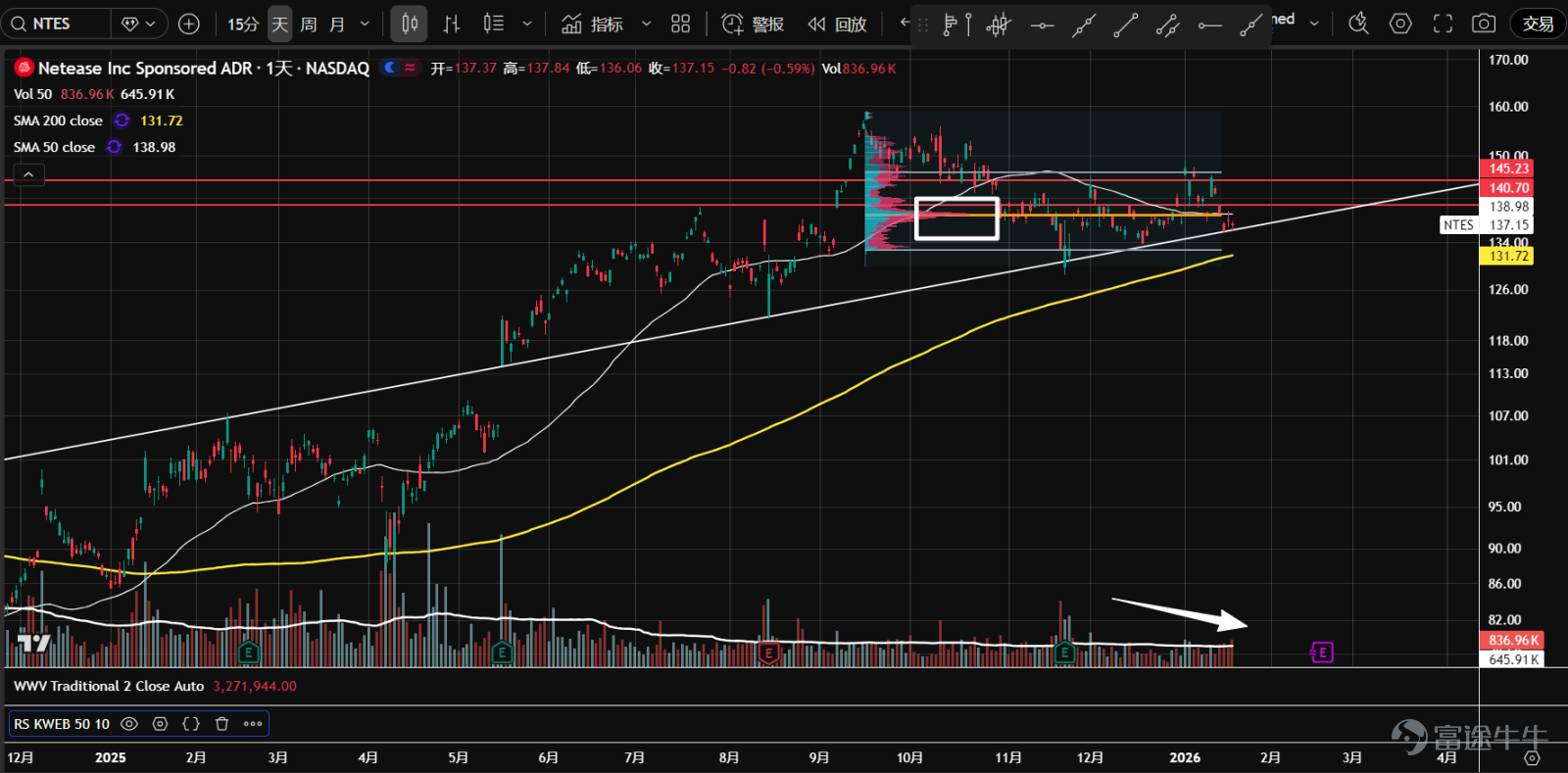Select the candle pattern drawing tool
Image resolution: width=1568 pixels, height=773 pixels.
[x=999, y=25]
